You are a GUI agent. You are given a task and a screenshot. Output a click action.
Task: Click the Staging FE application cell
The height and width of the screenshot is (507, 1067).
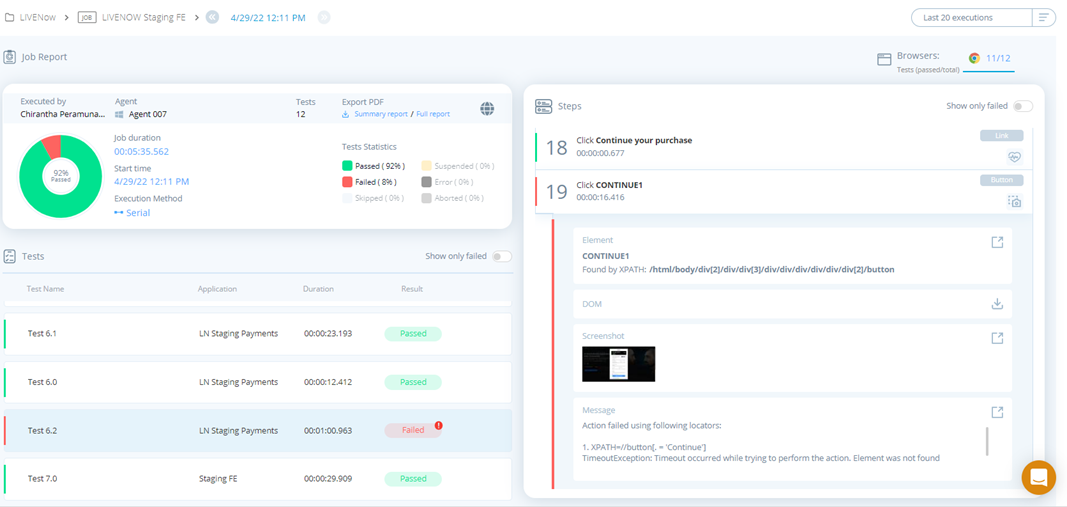pyautogui.click(x=218, y=478)
